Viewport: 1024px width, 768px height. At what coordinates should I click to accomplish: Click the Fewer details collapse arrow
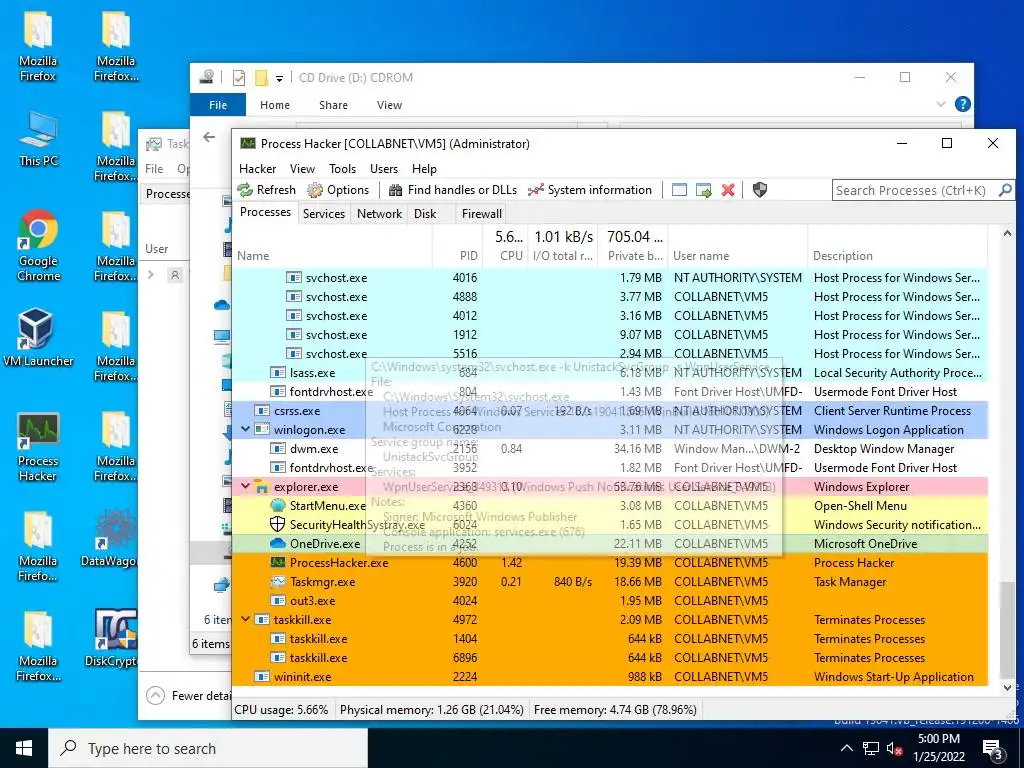tap(155, 696)
